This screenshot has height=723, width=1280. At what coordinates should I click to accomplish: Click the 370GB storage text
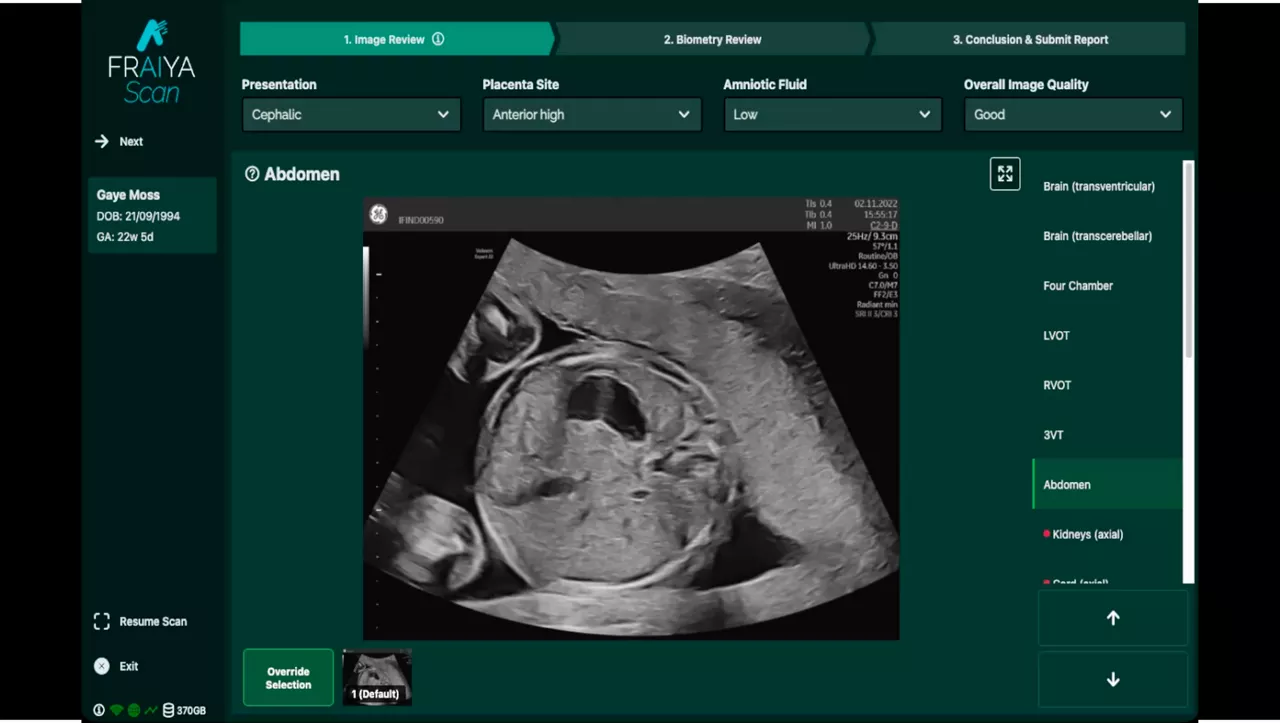pos(191,710)
